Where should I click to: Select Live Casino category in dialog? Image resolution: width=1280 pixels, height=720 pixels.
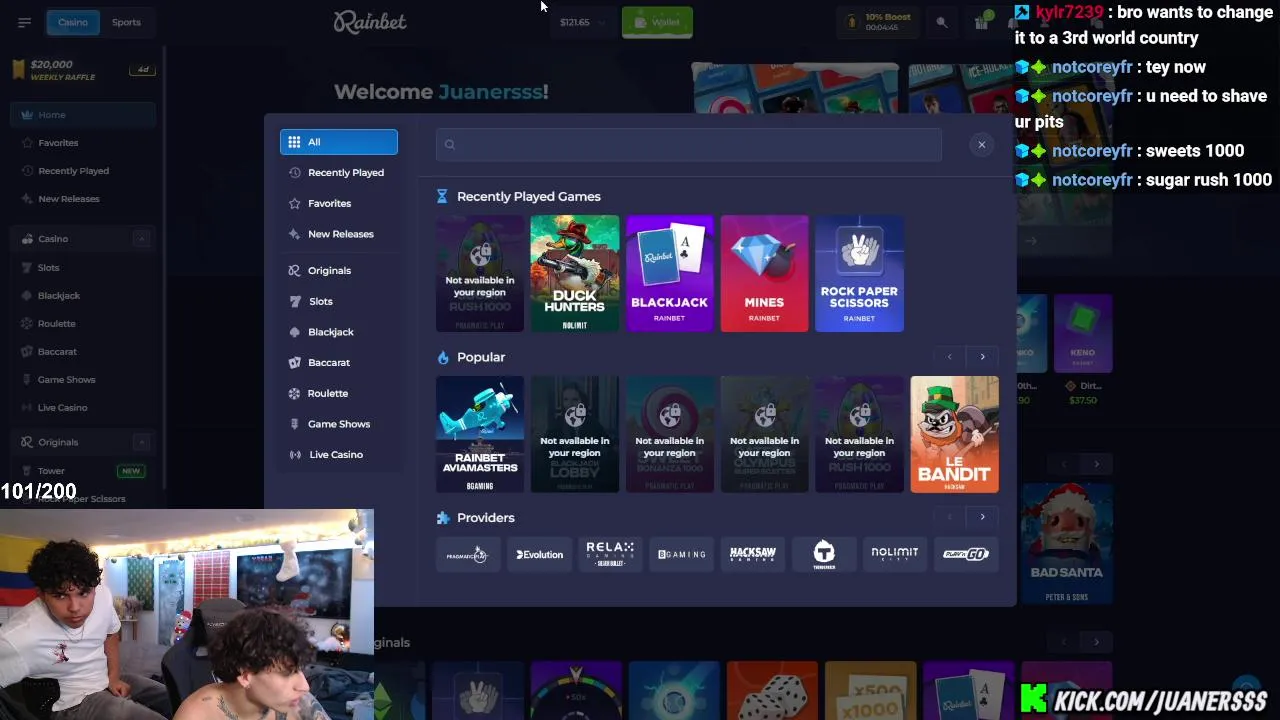click(x=338, y=454)
